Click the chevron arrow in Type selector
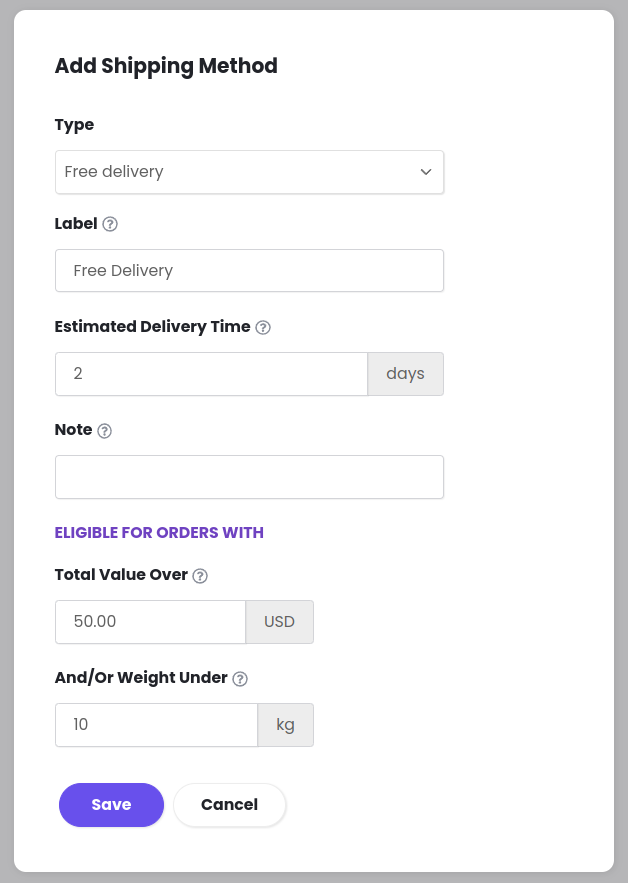The width and height of the screenshot is (628, 883). coord(426,172)
